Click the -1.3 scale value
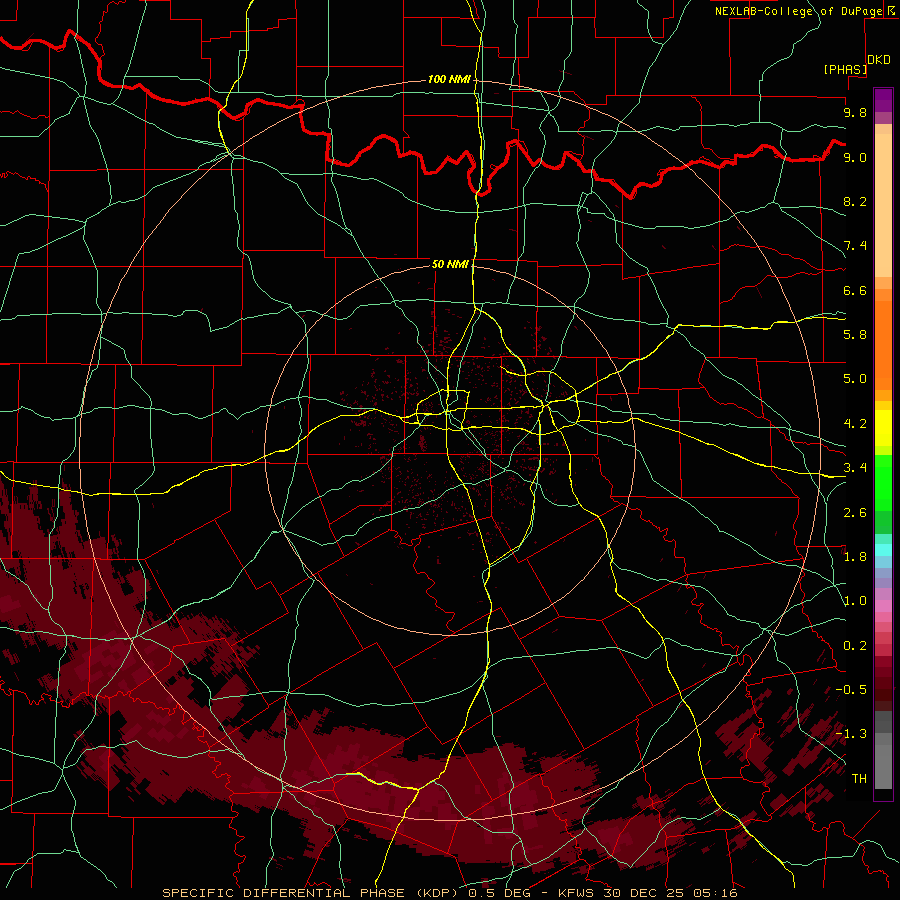This screenshot has height=900, width=900. [851, 734]
